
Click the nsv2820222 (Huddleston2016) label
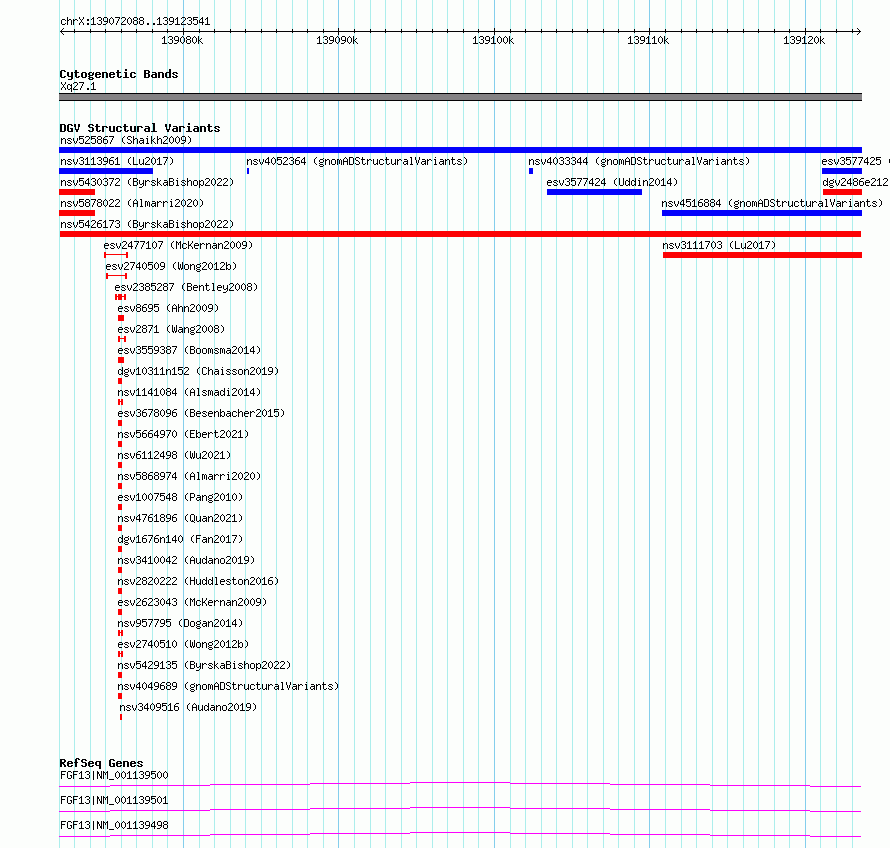(x=198, y=581)
